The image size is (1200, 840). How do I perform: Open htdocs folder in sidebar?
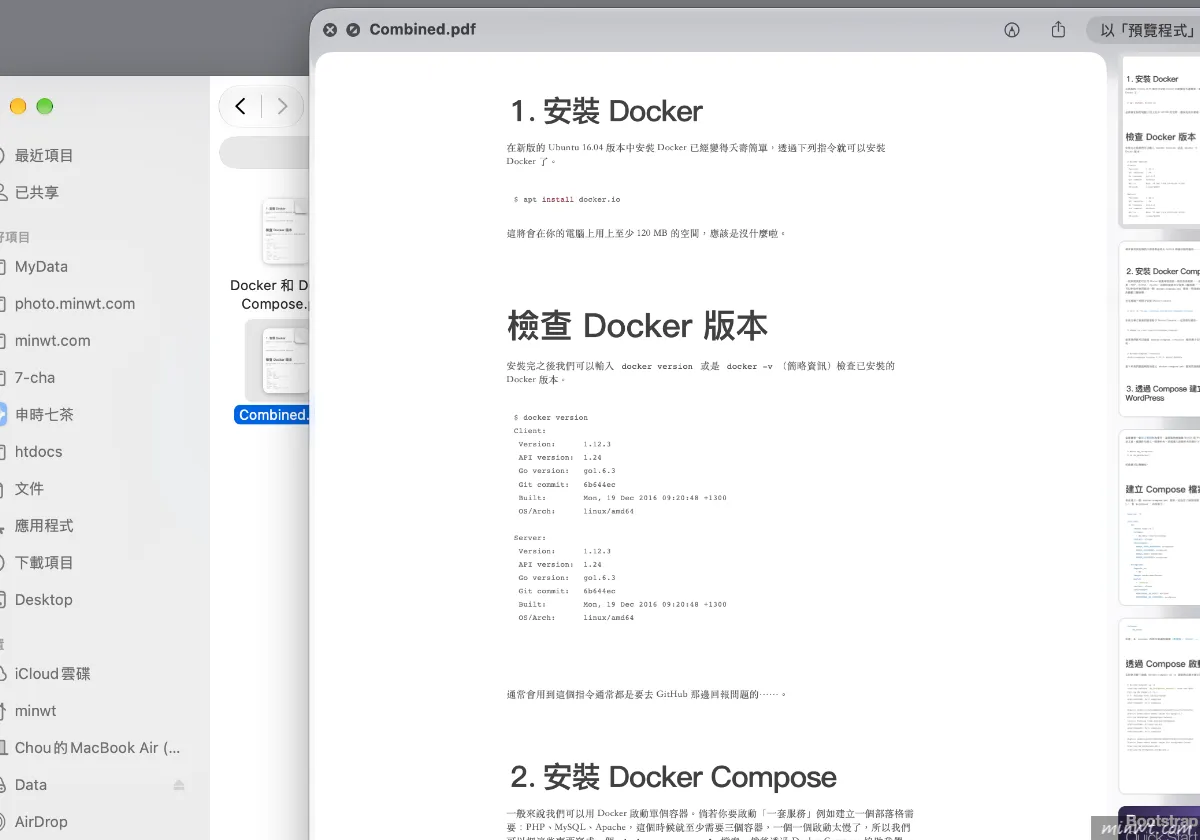coord(38,451)
